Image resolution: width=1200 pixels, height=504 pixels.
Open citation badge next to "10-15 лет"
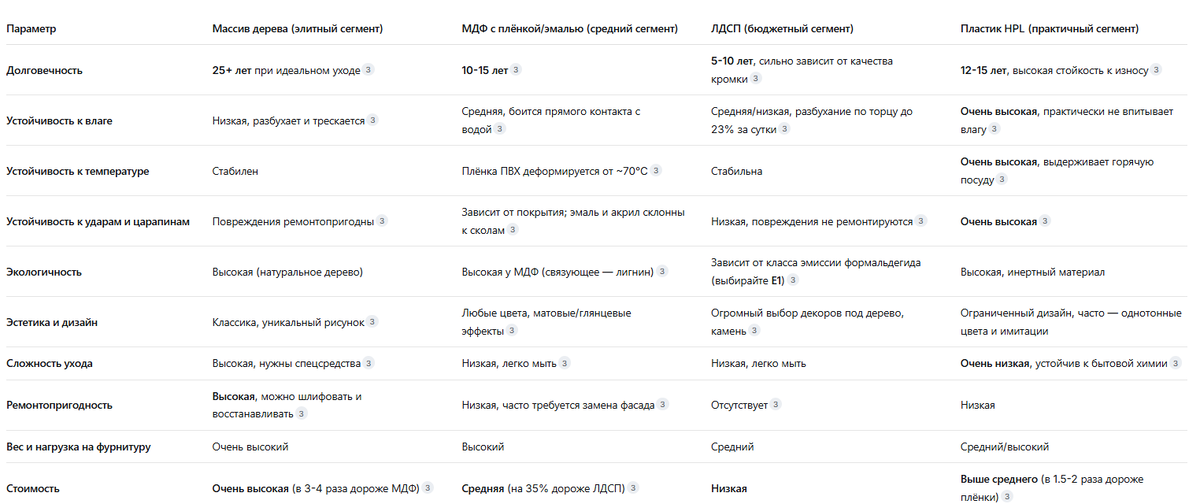tap(516, 71)
